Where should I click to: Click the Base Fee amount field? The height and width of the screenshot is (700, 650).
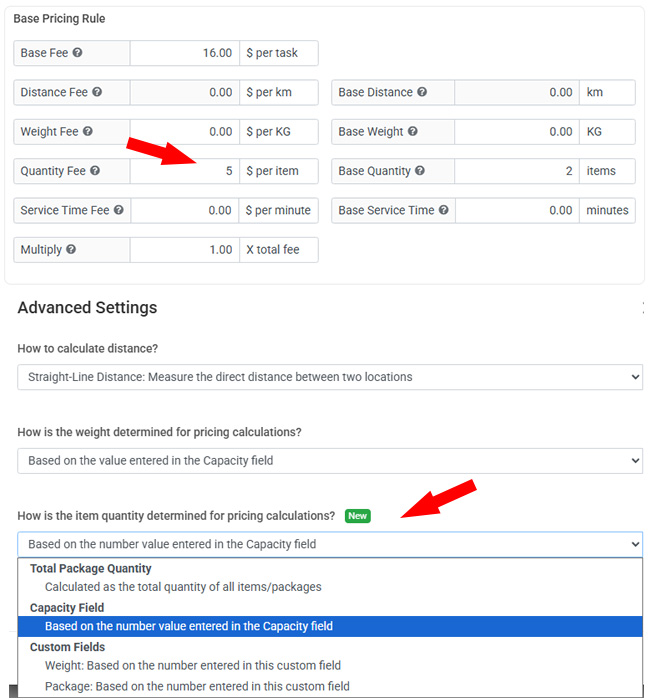tap(184, 53)
